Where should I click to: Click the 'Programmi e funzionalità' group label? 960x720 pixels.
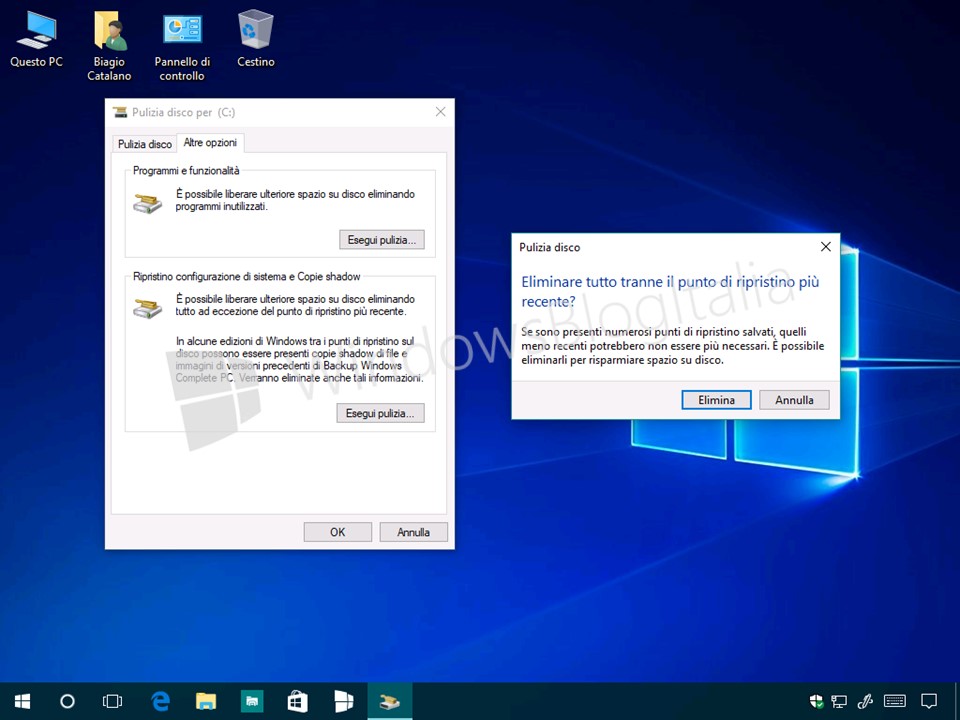(x=186, y=171)
